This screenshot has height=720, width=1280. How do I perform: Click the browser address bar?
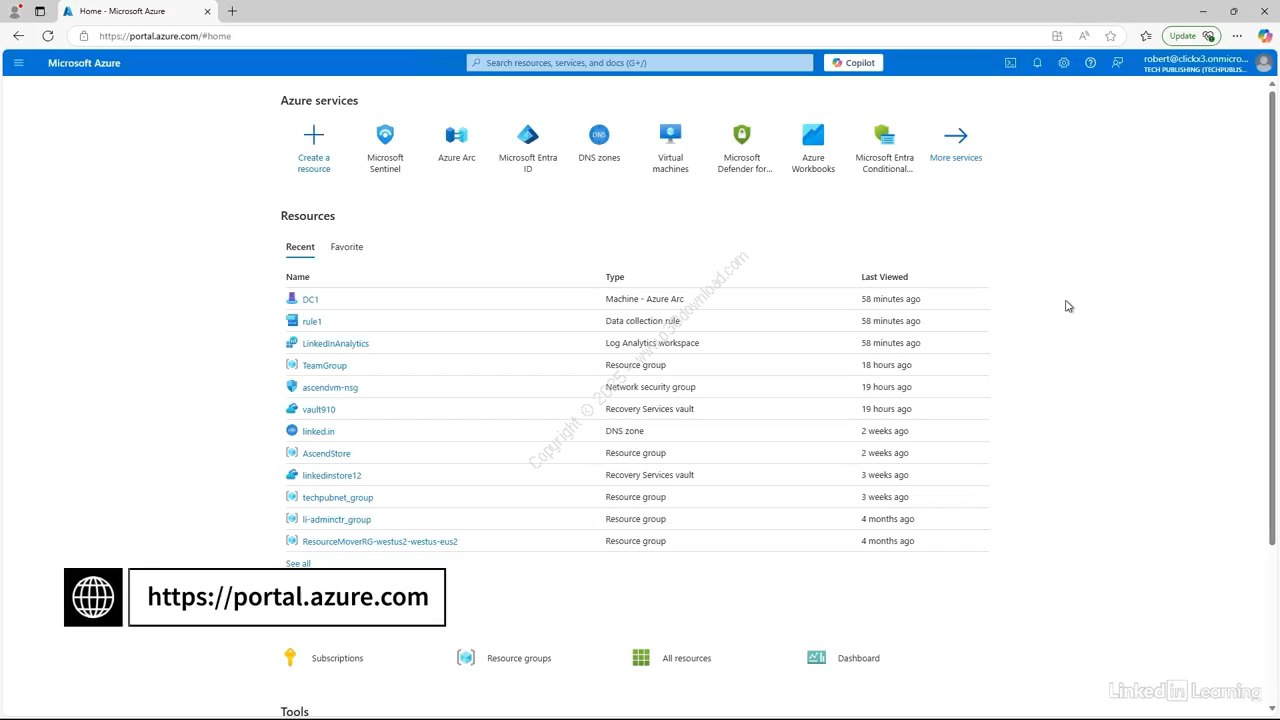click(x=560, y=36)
